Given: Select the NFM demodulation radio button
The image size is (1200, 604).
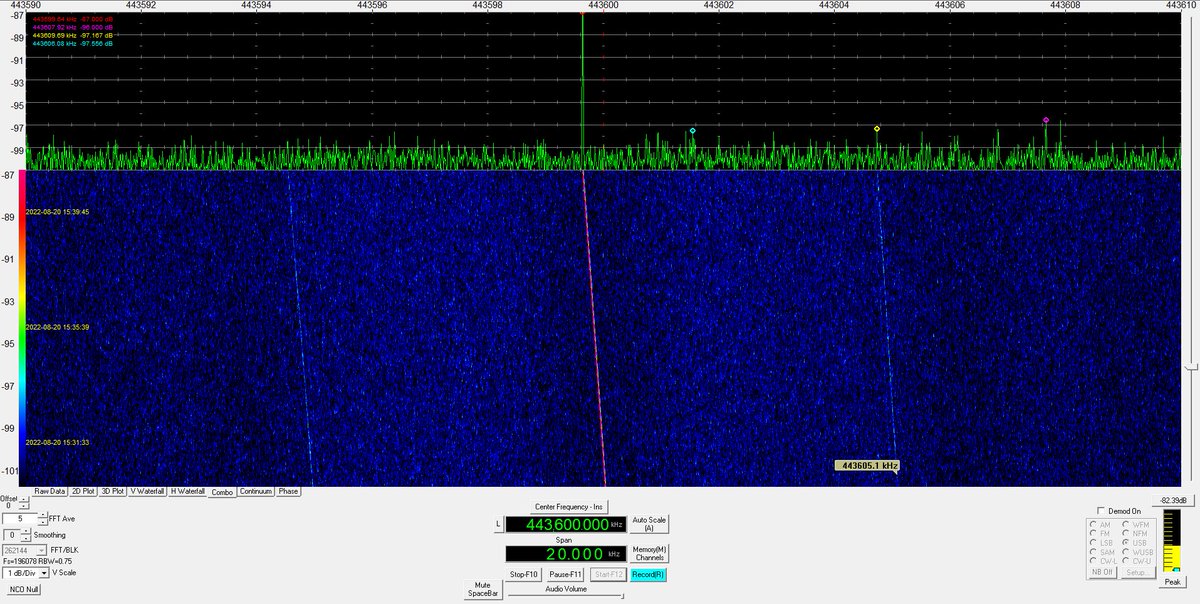Looking at the screenshot, I should pos(1126,533).
